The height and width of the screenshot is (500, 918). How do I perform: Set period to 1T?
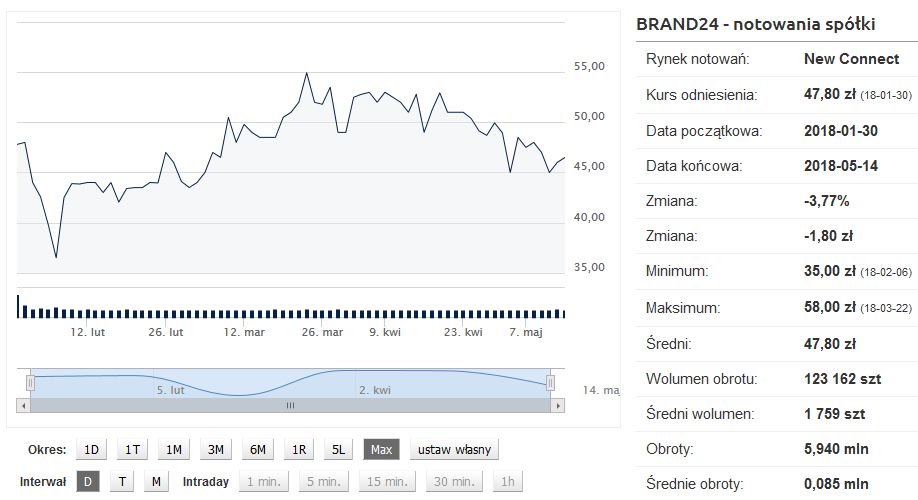(x=132, y=449)
